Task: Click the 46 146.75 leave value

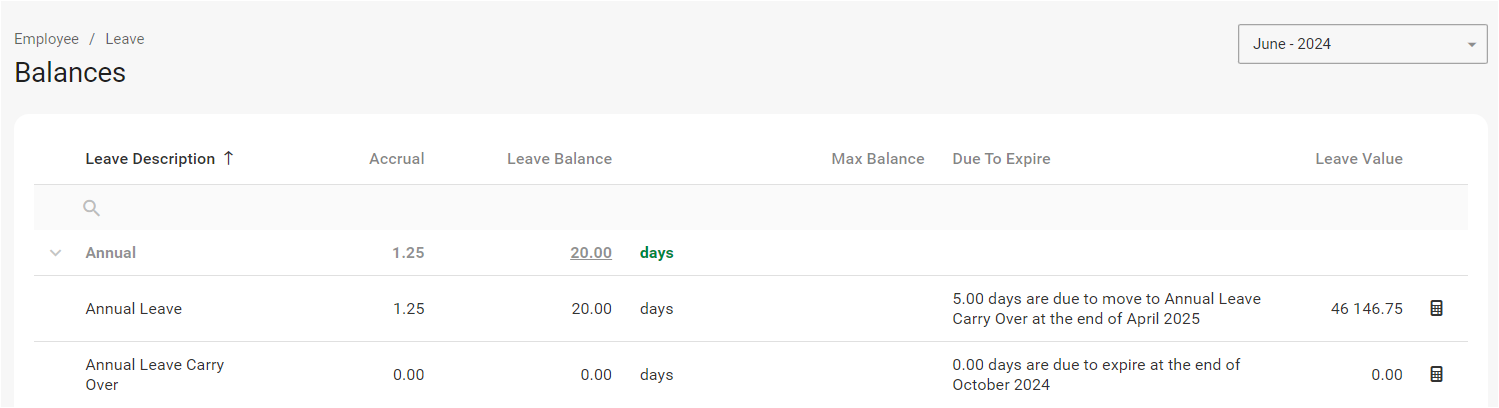Action: (x=1366, y=309)
